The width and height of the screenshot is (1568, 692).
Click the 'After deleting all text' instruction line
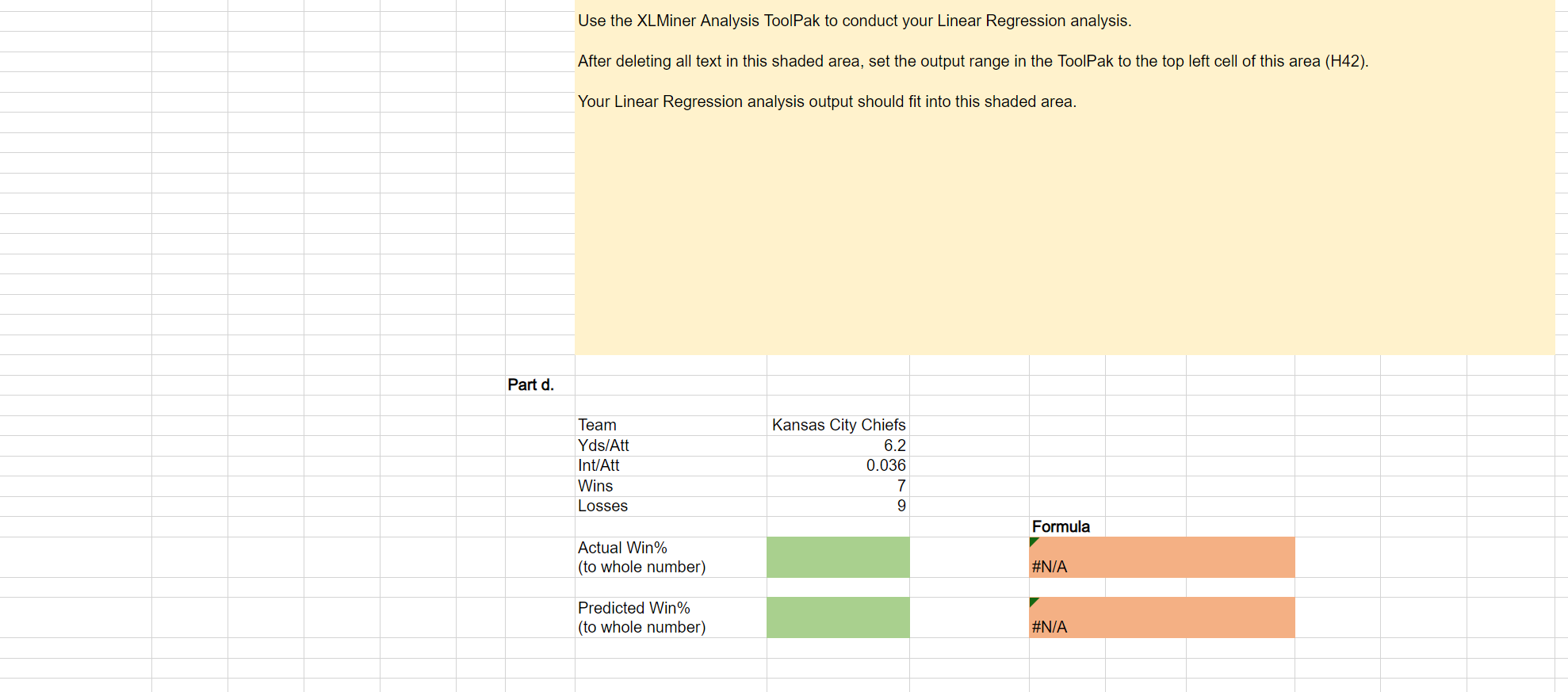[973, 62]
